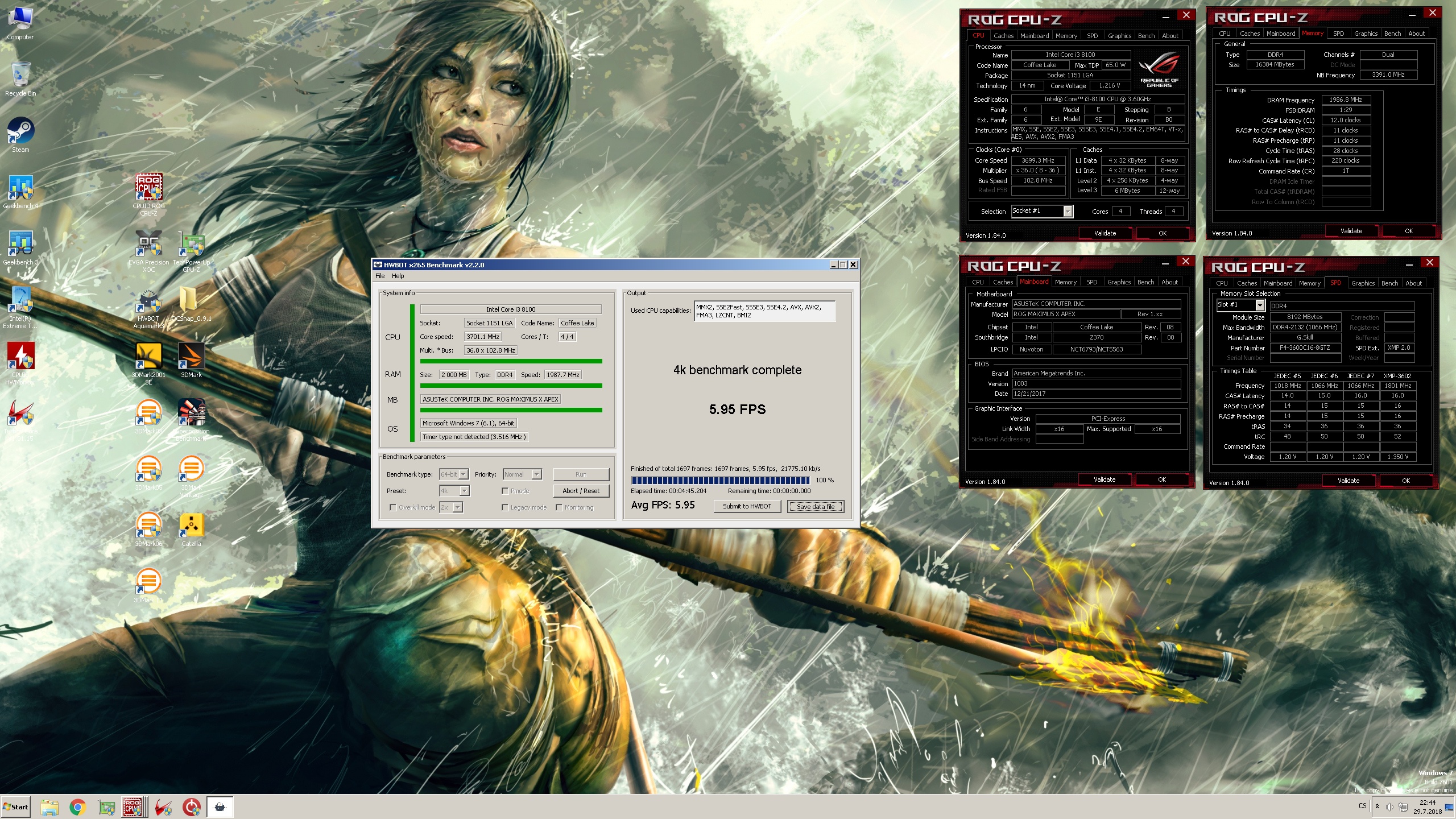Click the Start button
The height and width of the screenshot is (819, 1456).
16,807
